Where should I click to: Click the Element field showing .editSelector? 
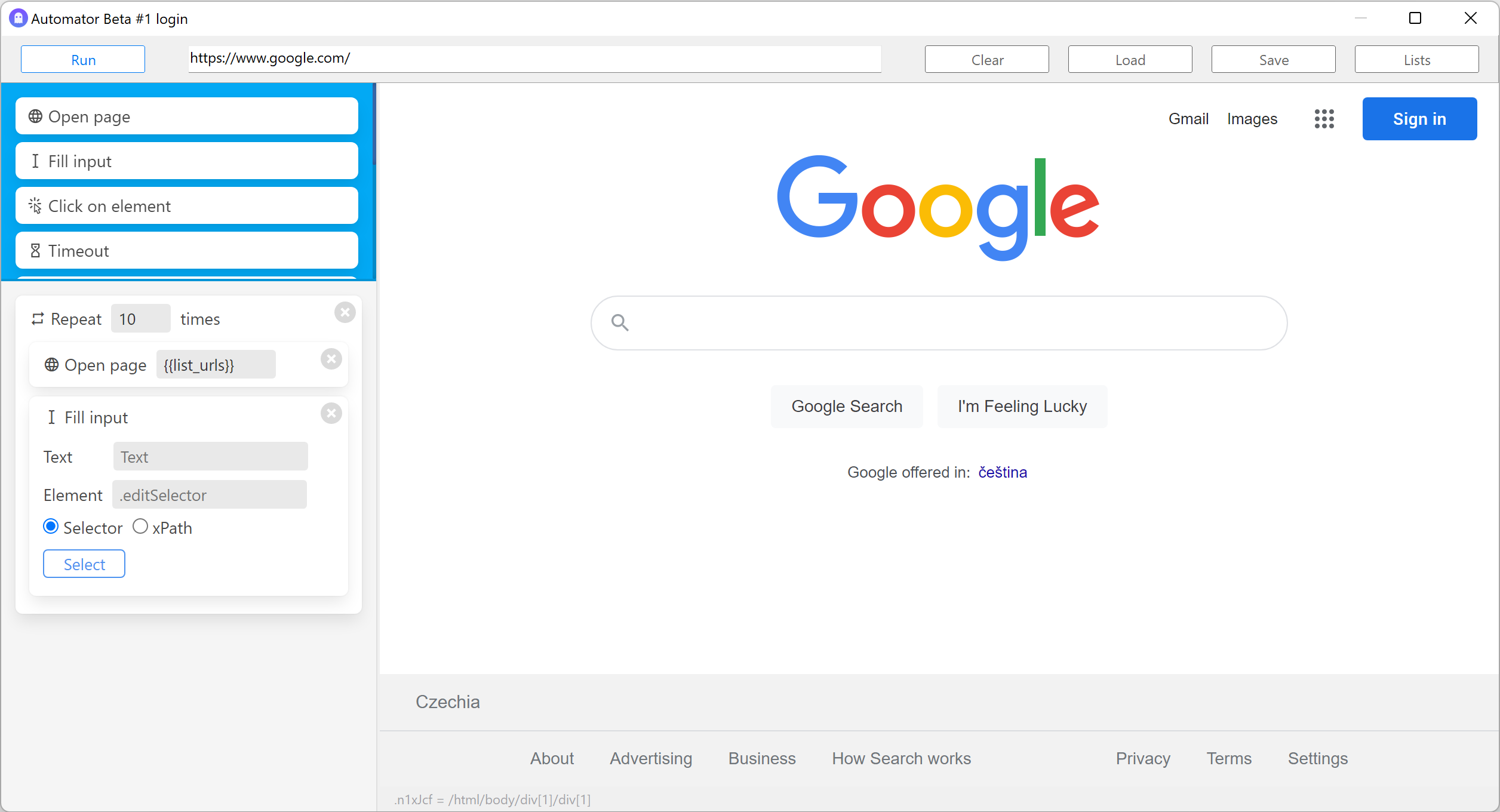tap(210, 495)
